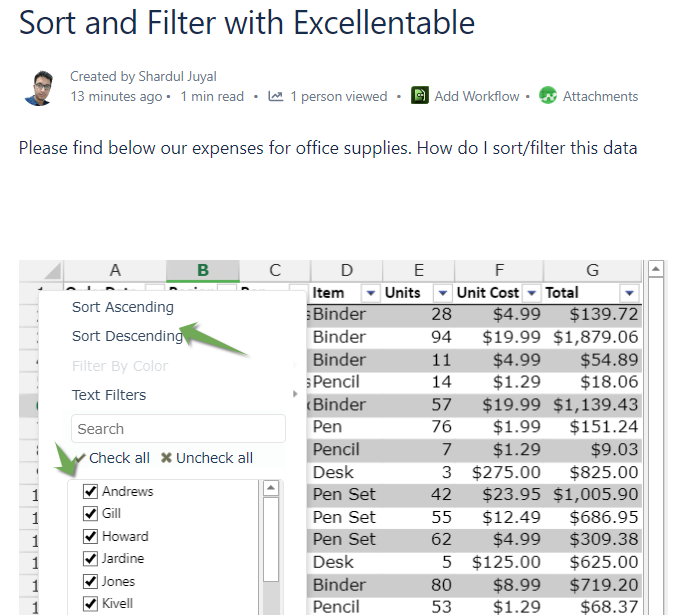Select column B header
Viewport: 681px width, 615px height.
coord(203,271)
